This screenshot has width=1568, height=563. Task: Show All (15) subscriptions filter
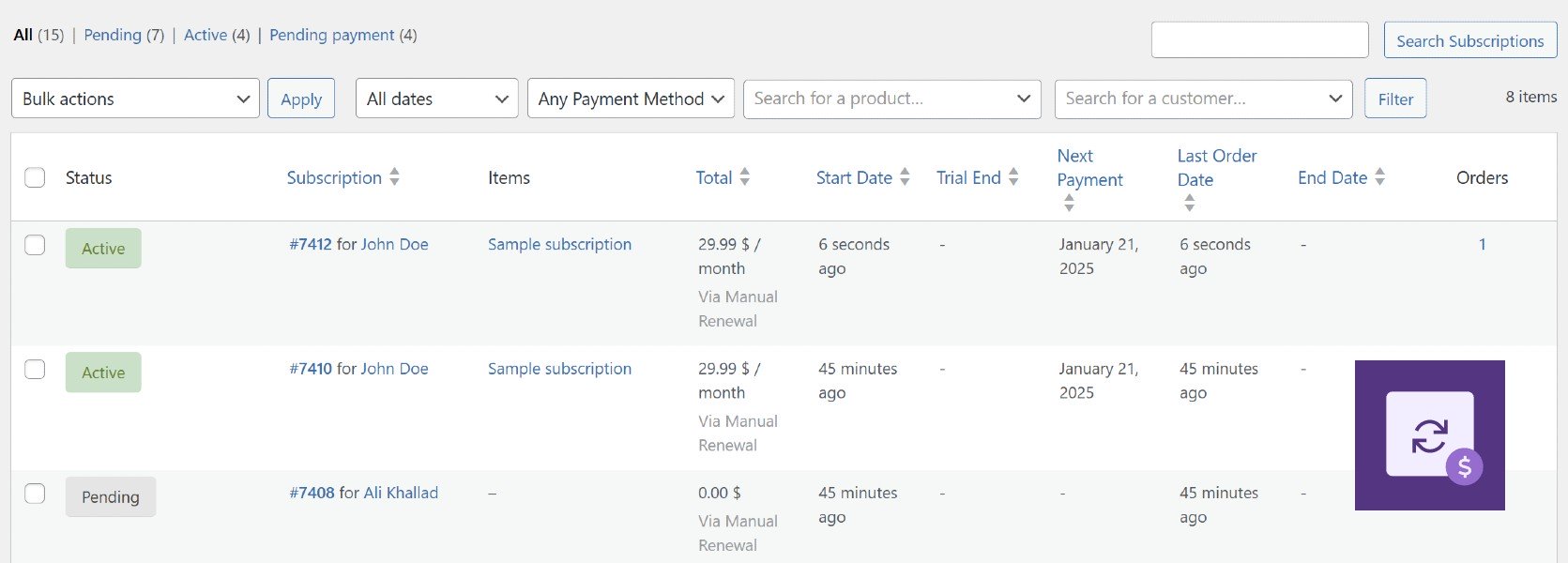38,35
